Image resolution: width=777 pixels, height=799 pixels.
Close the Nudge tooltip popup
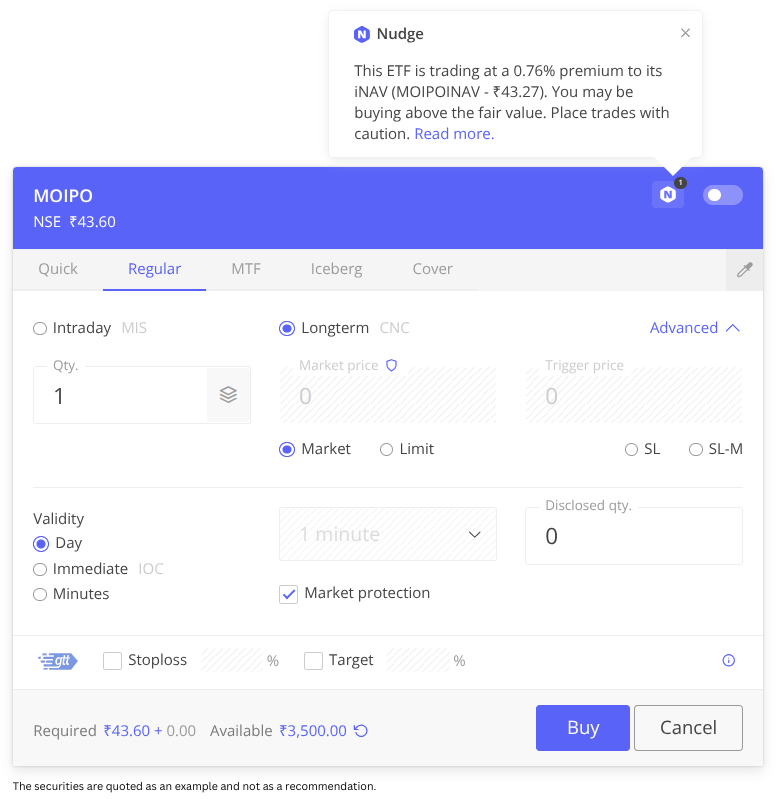[x=685, y=33]
